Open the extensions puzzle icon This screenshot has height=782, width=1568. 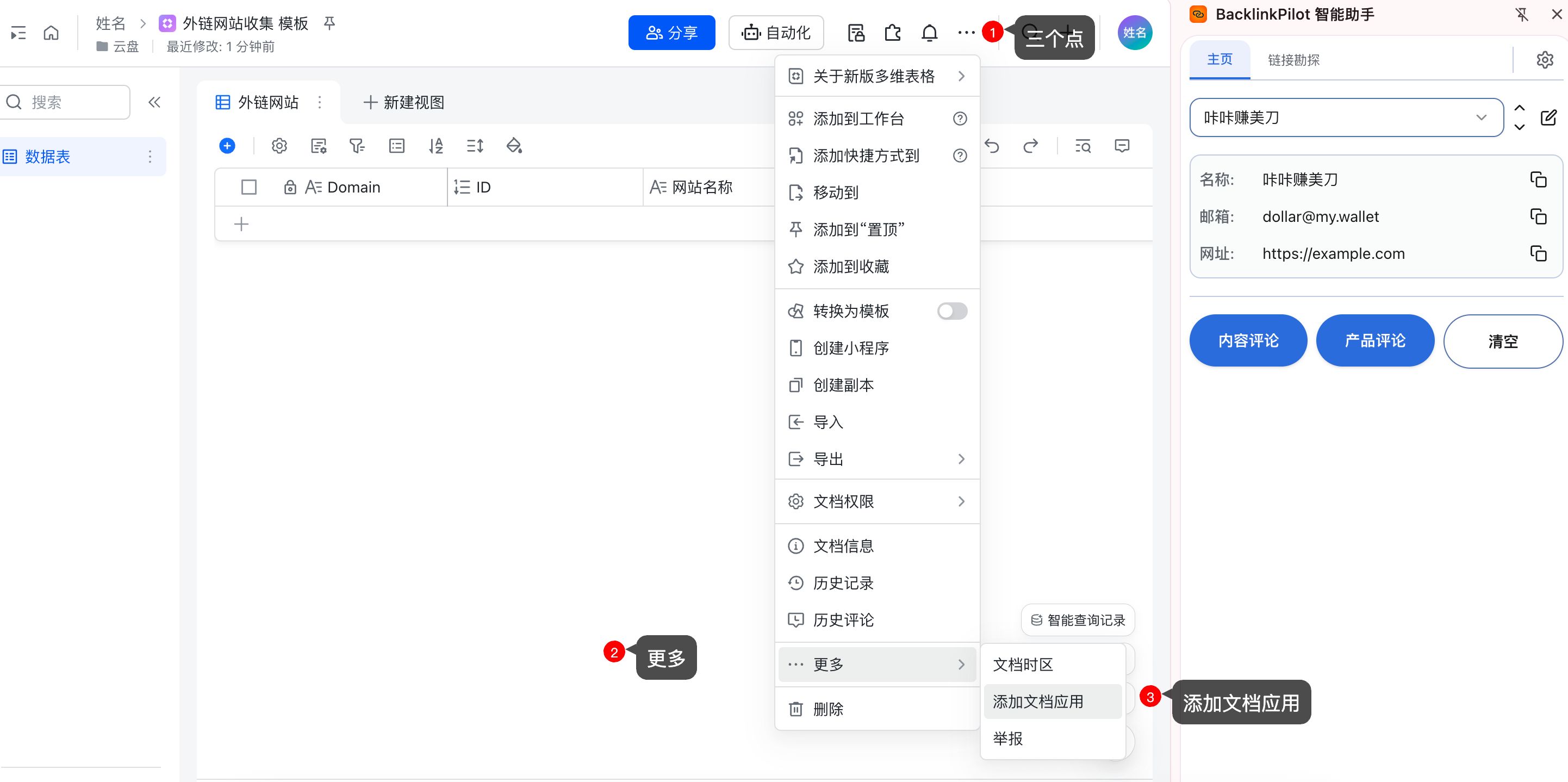(x=892, y=33)
